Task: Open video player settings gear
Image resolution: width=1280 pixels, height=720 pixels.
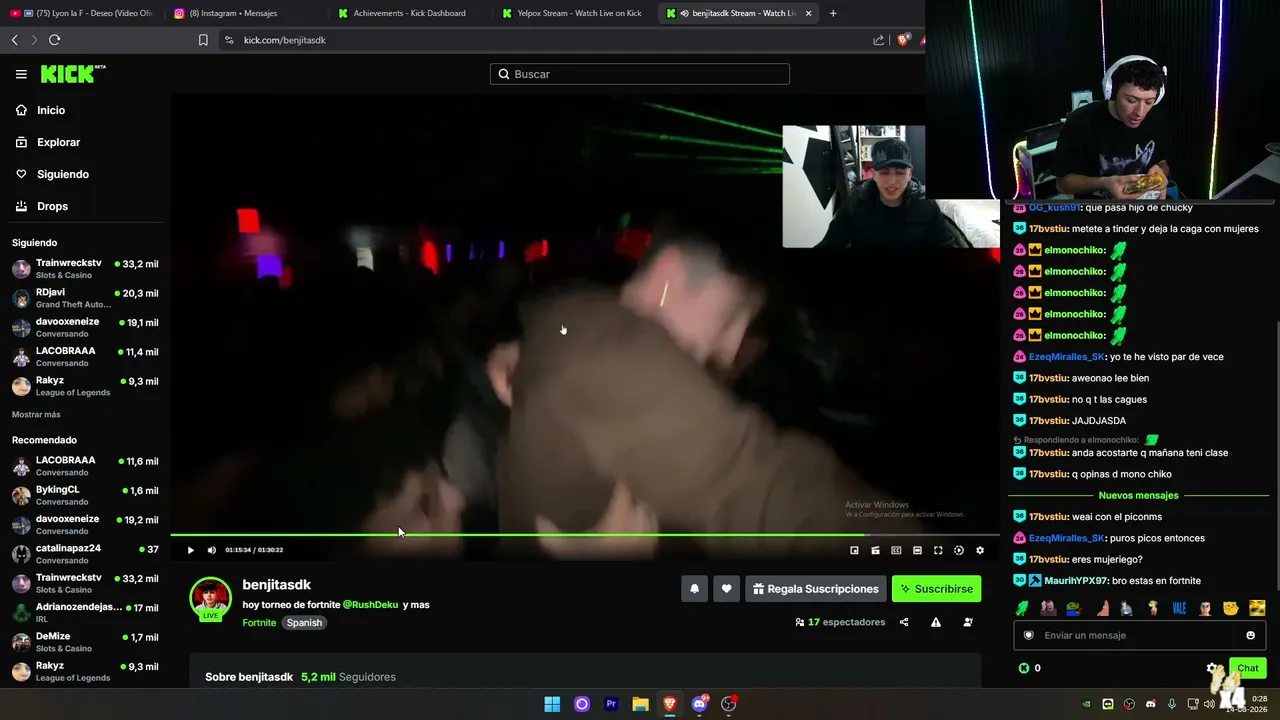Action: (x=980, y=550)
